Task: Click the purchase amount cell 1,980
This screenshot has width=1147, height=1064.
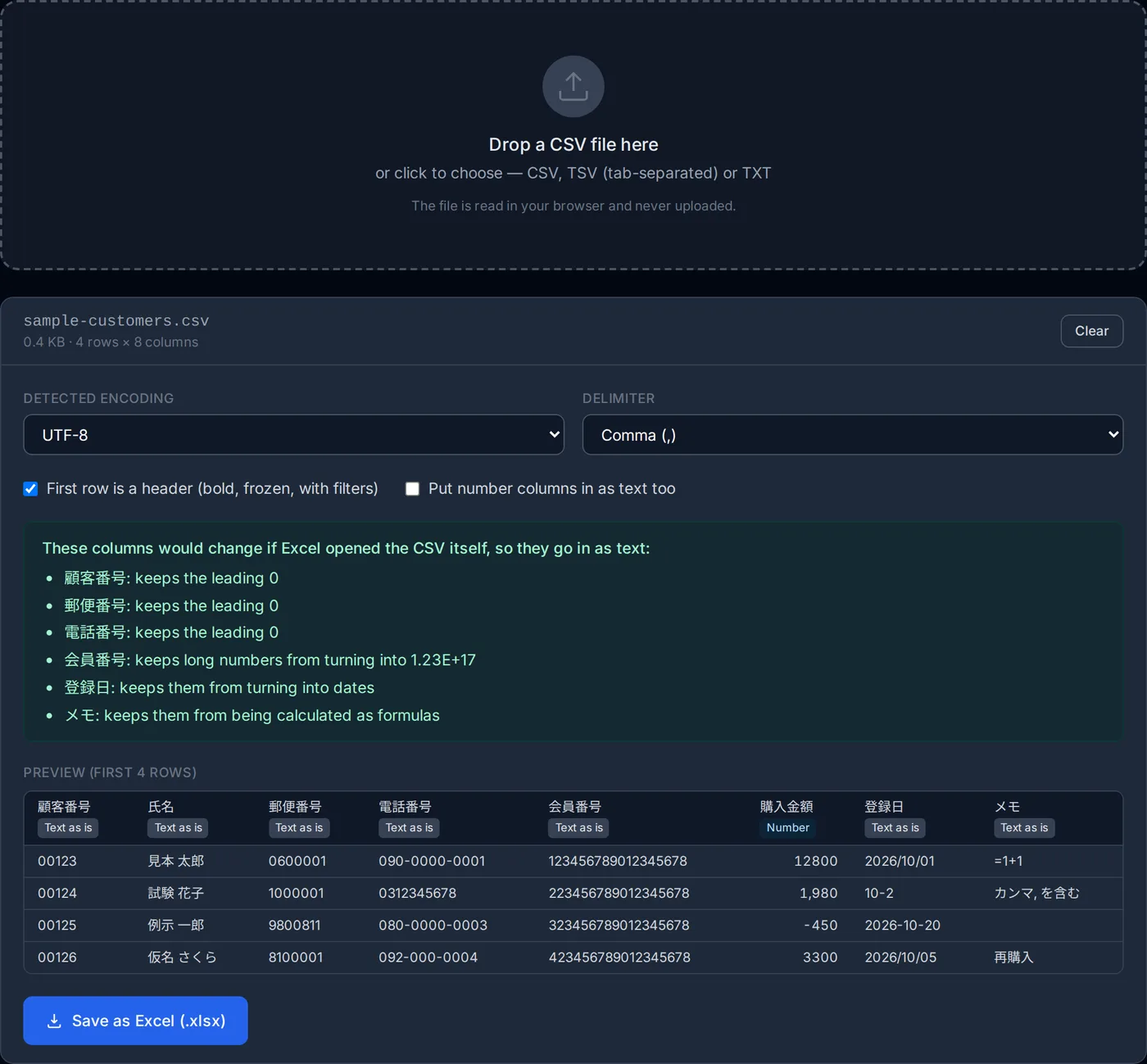Action: coord(818,894)
